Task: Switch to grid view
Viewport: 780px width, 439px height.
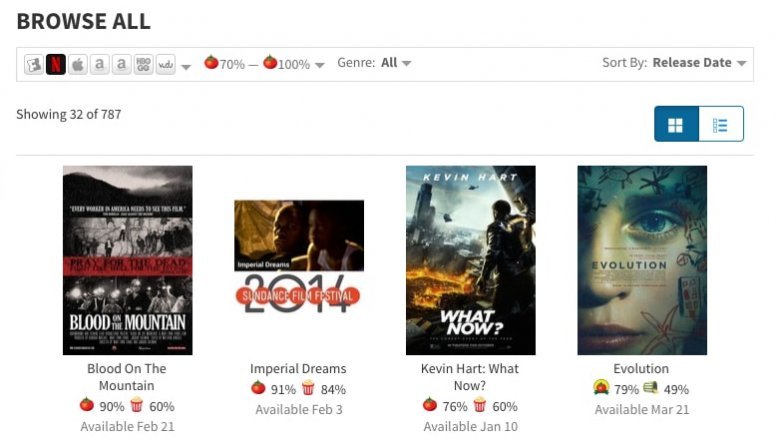Action: click(676, 124)
